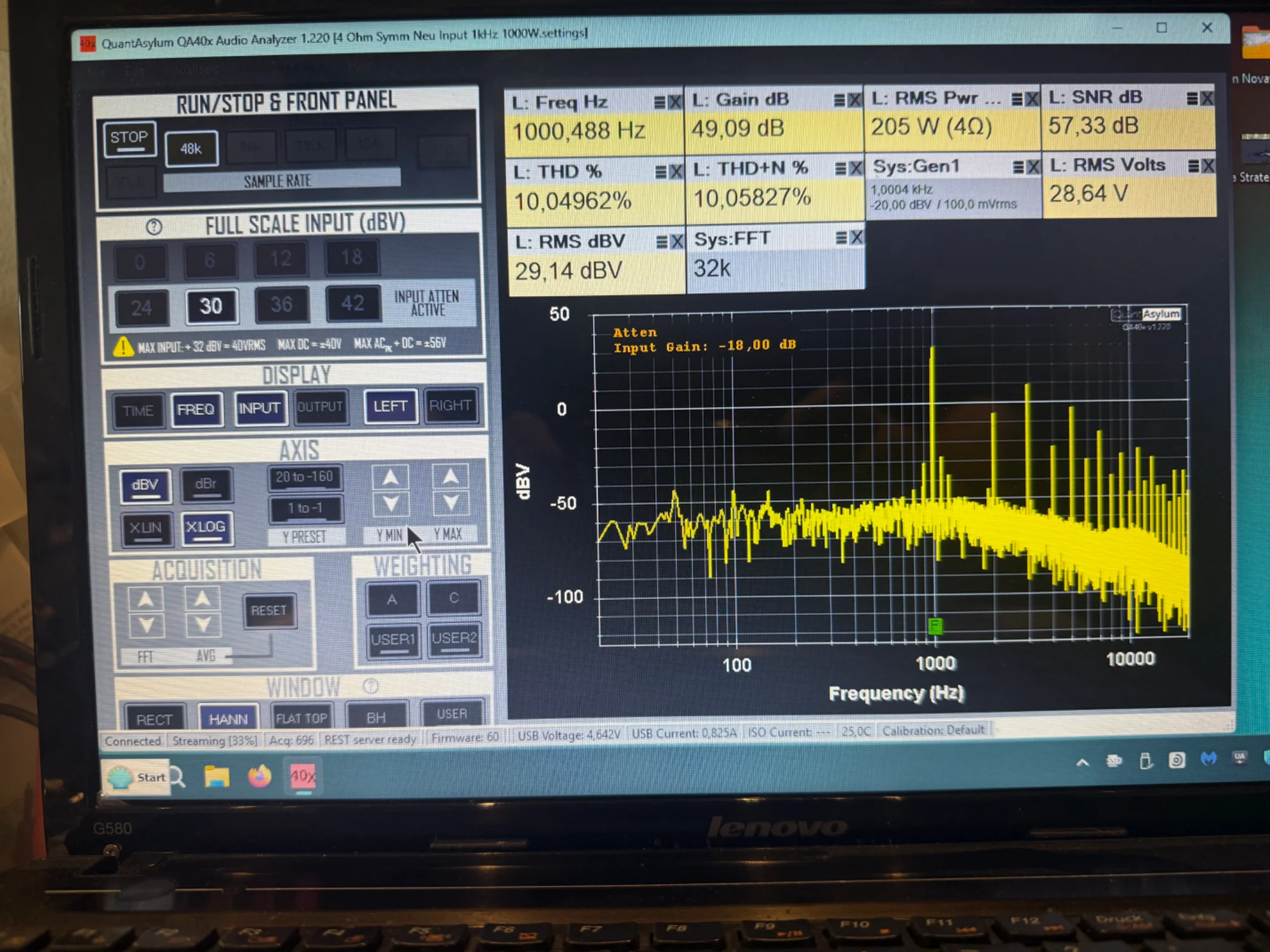Viewport: 1270px width, 952px height.
Task: Show hidden tray icons chevron
Action: click(1083, 762)
